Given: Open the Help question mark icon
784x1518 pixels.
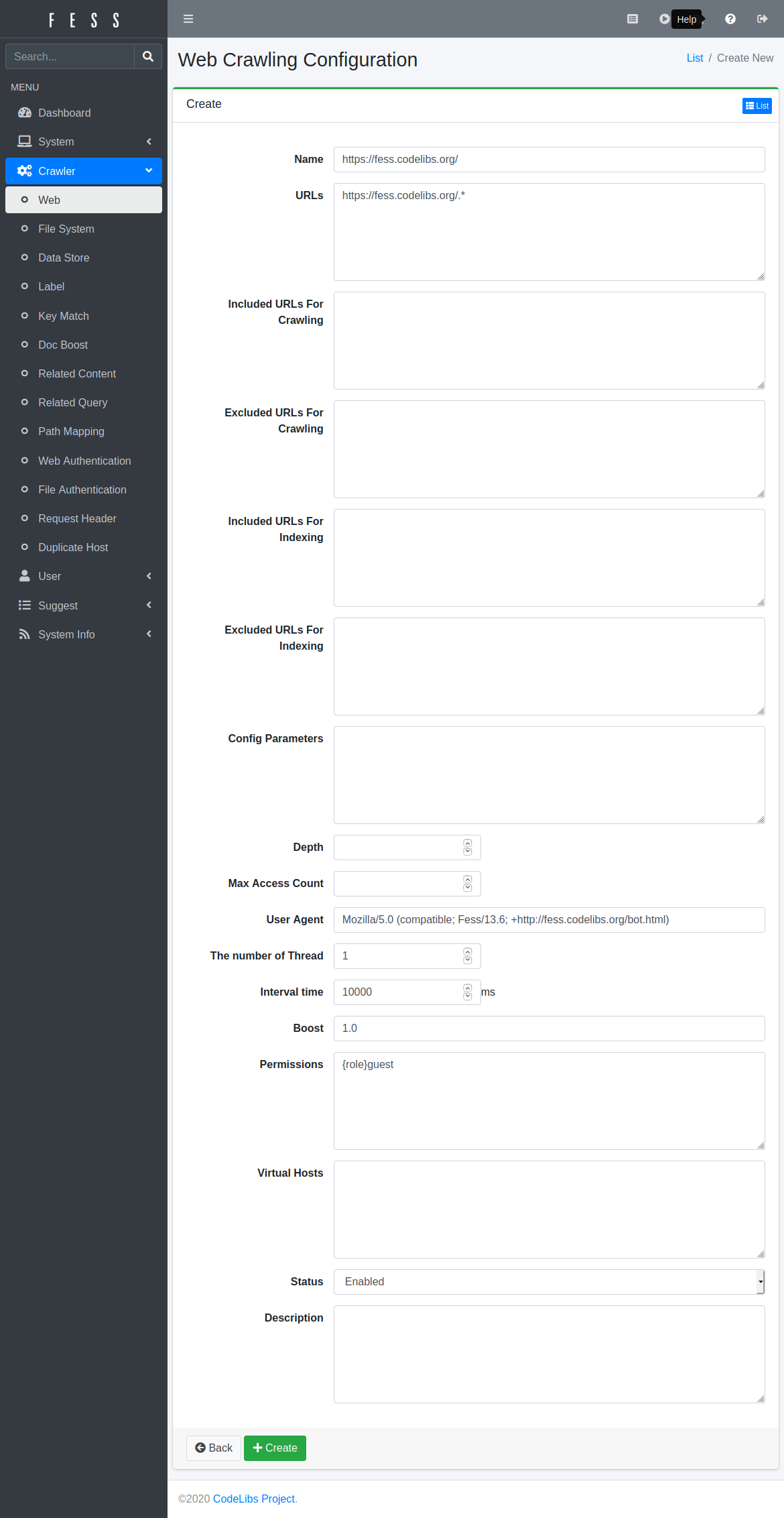Looking at the screenshot, I should pos(730,19).
